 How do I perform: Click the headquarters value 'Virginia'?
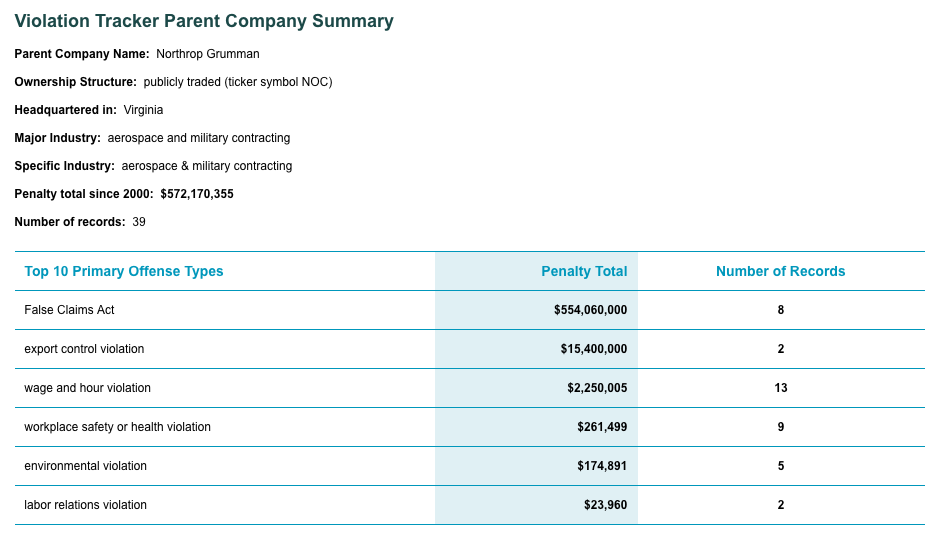143,110
